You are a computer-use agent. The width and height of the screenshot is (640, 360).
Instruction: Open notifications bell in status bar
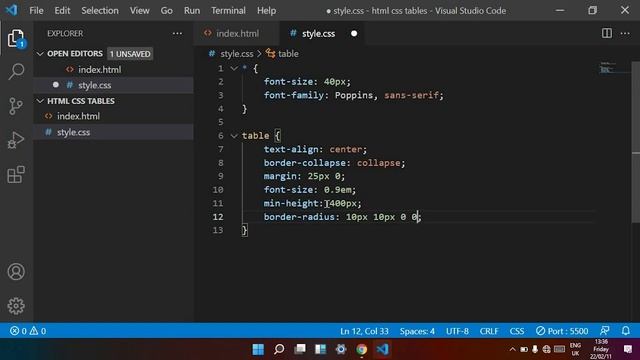pyautogui.click(x=625, y=331)
